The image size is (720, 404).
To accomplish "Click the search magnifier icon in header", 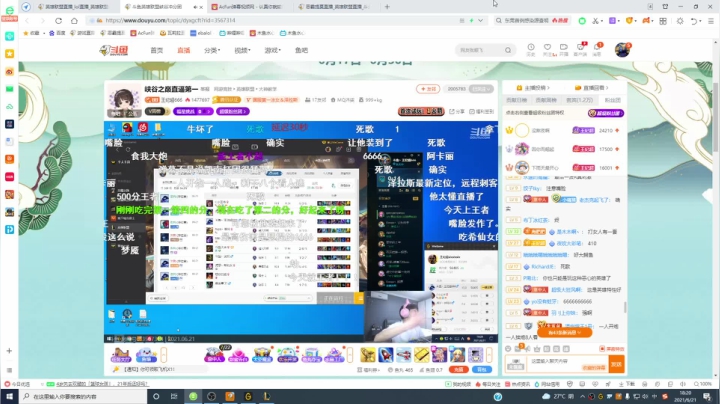I will [508, 50].
